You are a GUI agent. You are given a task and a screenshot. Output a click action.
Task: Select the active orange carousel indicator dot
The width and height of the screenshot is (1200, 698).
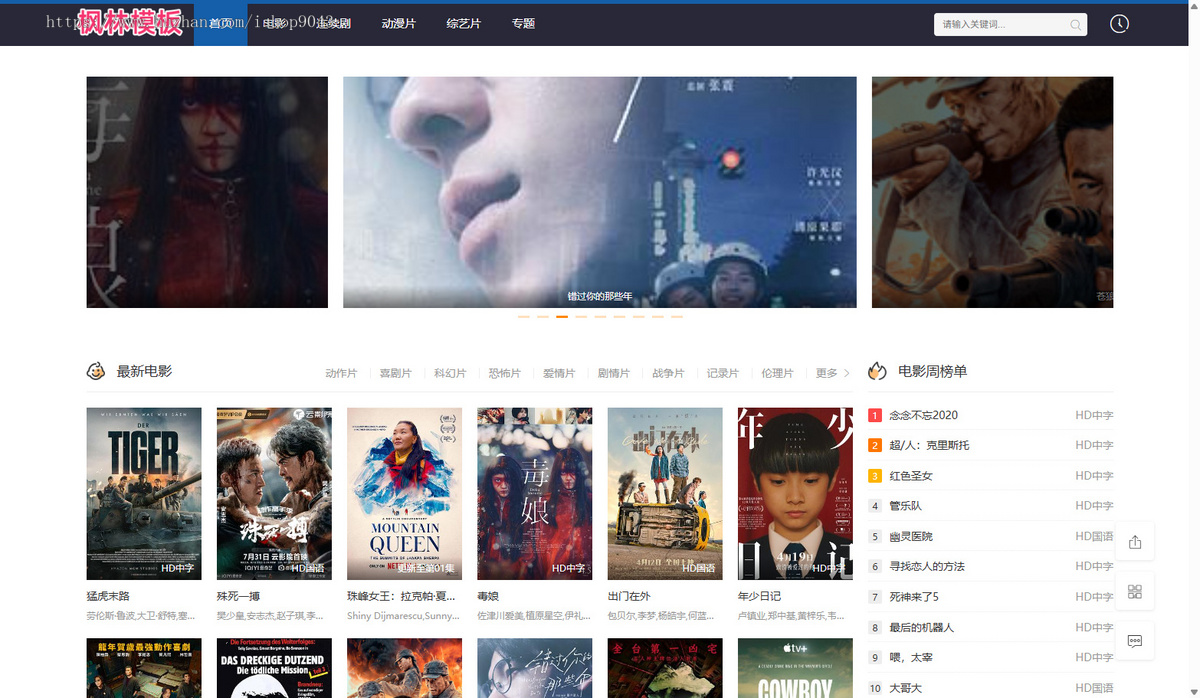pos(562,317)
